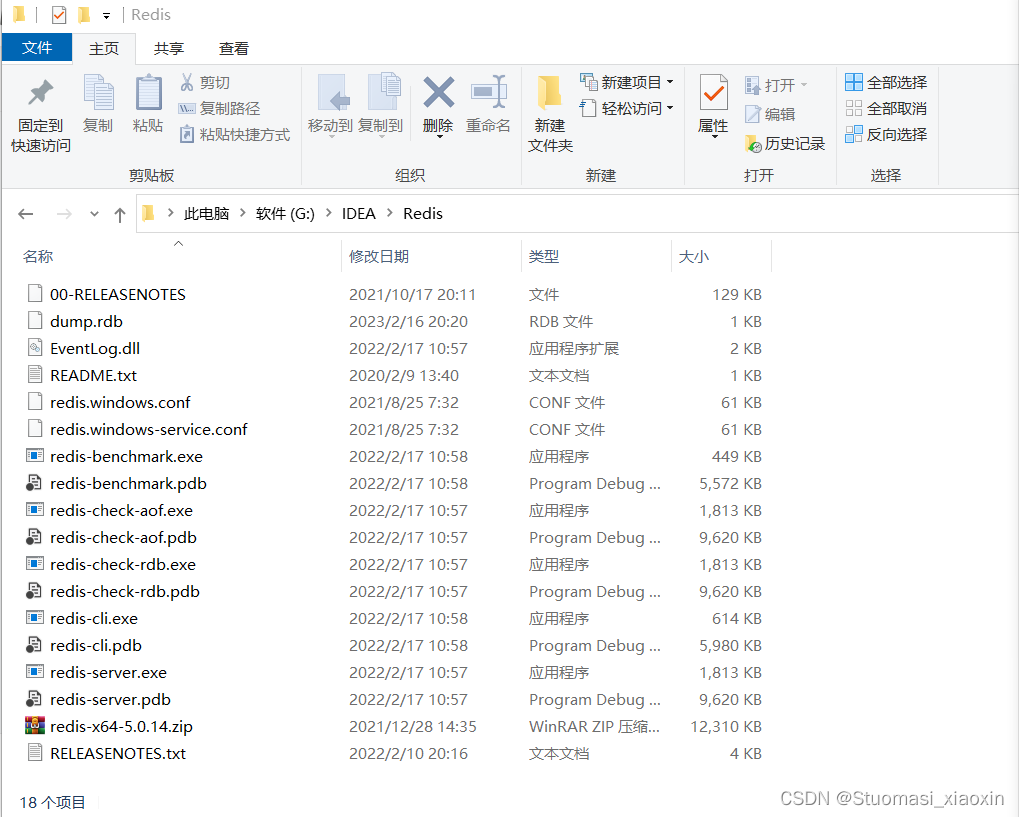1019x817 pixels.
Task: Open History (历史记录)
Action: 785,144
